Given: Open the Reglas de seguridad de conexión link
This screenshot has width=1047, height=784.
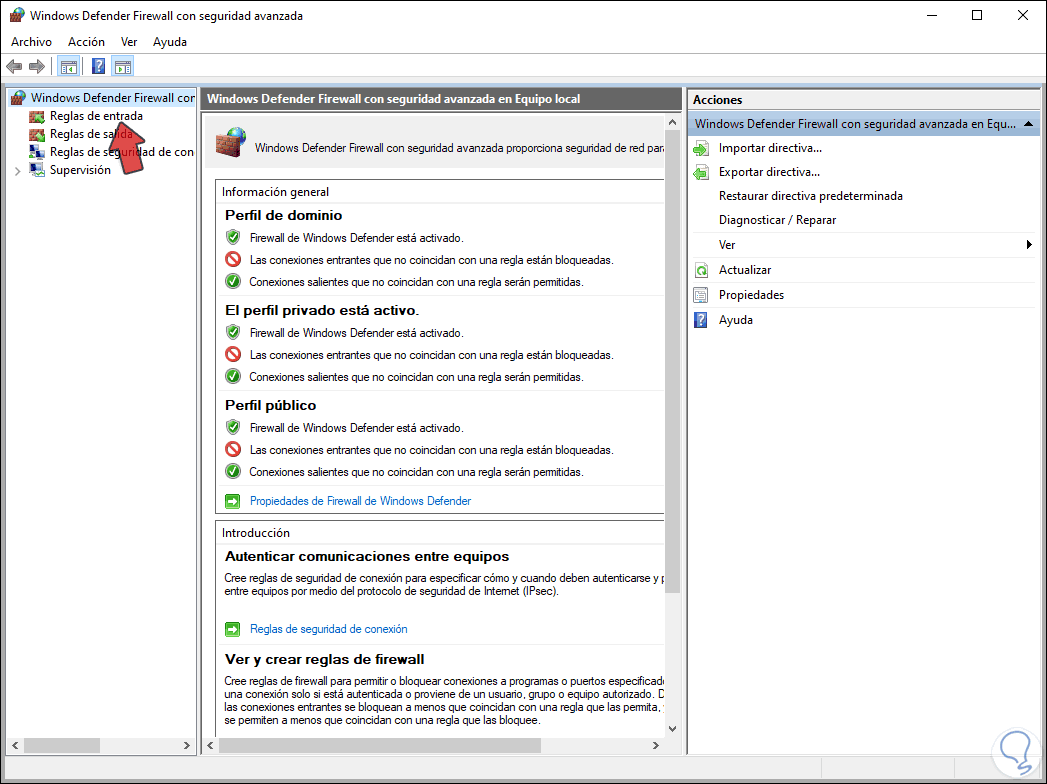Looking at the screenshot, I should tap(329, 629).
